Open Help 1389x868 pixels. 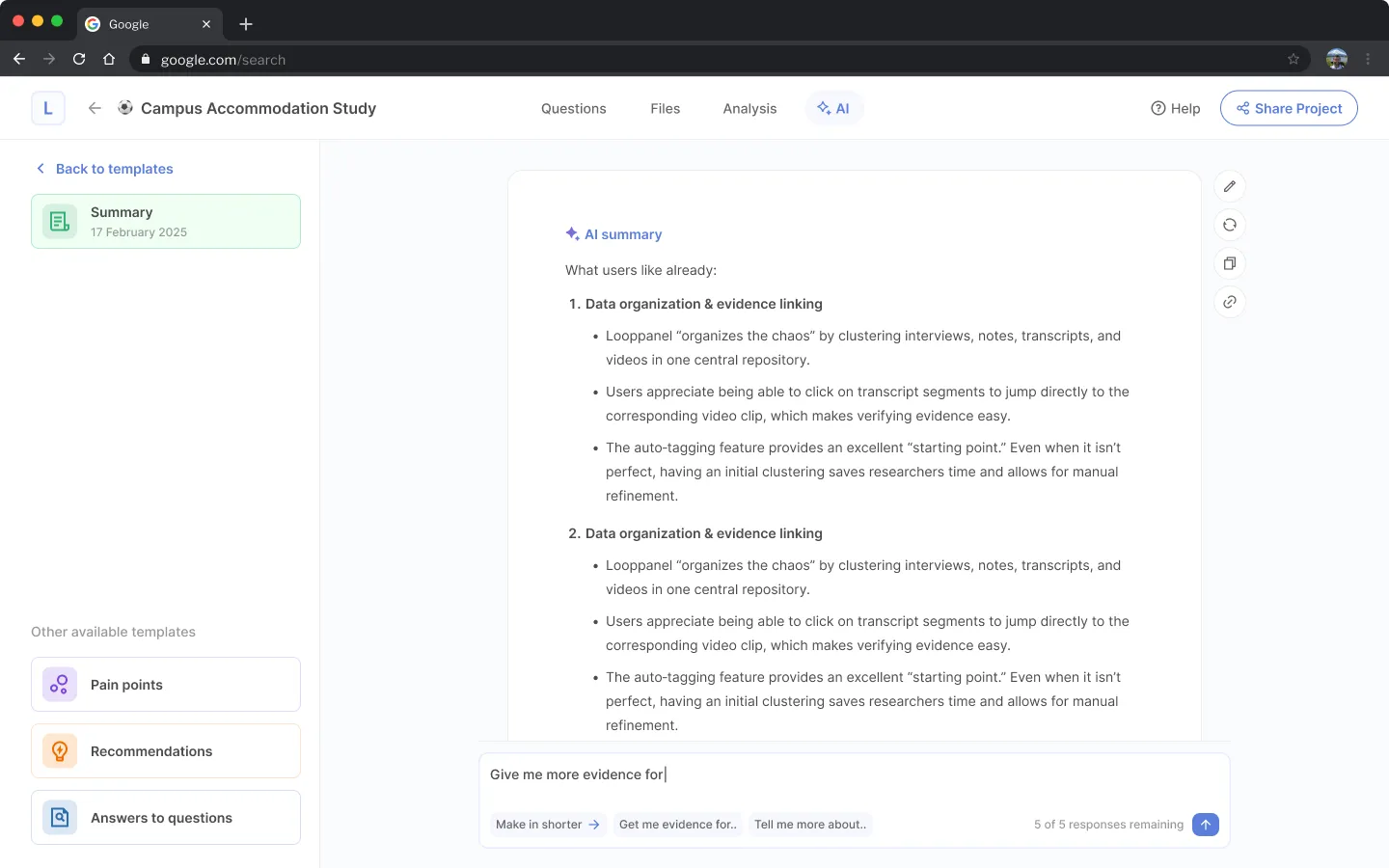(x=1176, y=108)
